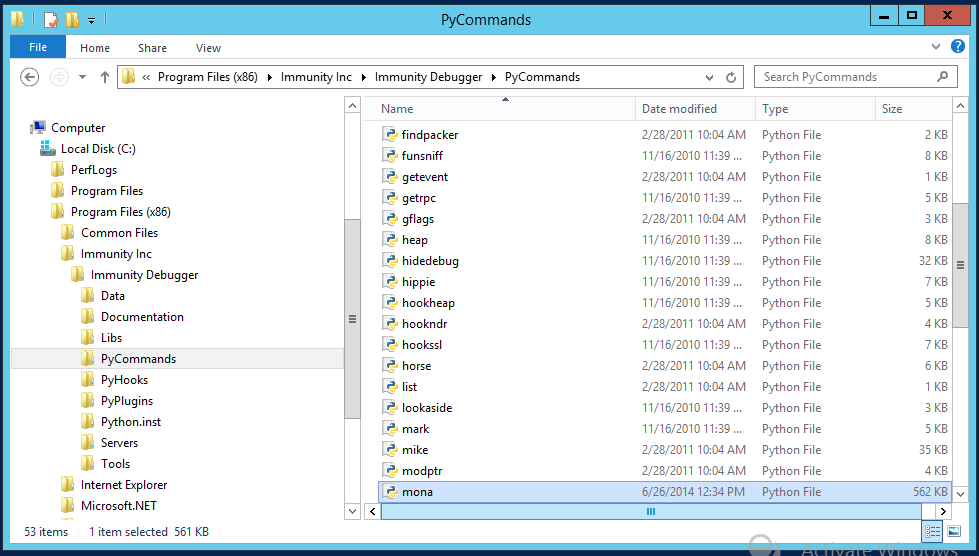Select the getevent Python file icon

coord(390,177)
